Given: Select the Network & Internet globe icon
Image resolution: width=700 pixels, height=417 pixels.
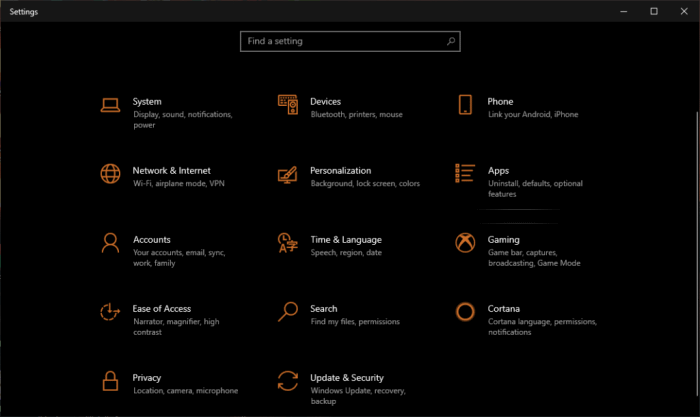Looking at the screenshot, I should [x=110, y=174].
